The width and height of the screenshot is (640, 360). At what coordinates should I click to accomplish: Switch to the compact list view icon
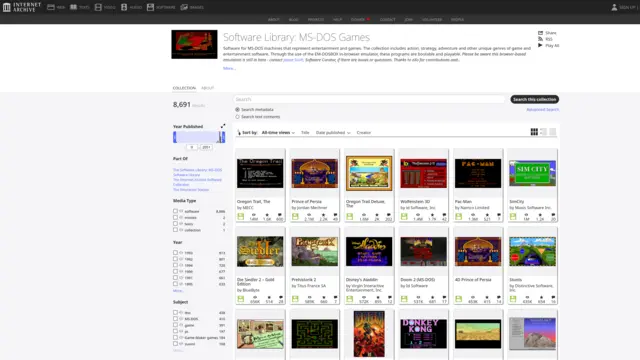pos(553,131)
